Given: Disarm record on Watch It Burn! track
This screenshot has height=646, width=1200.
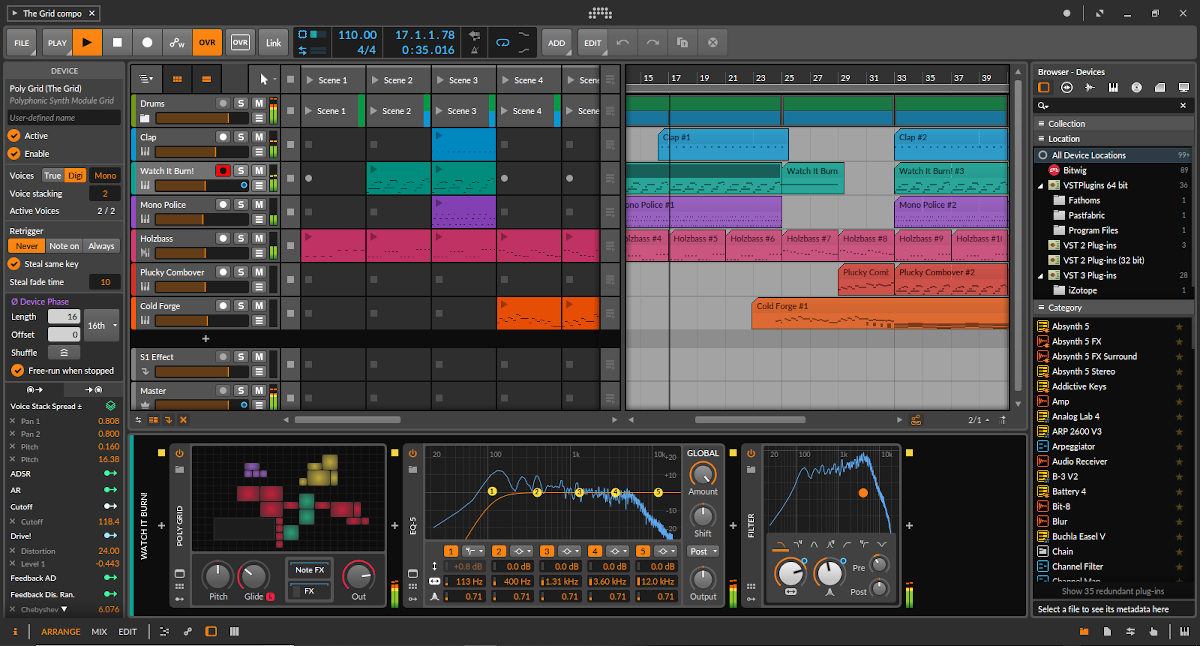Looking at the screenshot, I should 223,171.
